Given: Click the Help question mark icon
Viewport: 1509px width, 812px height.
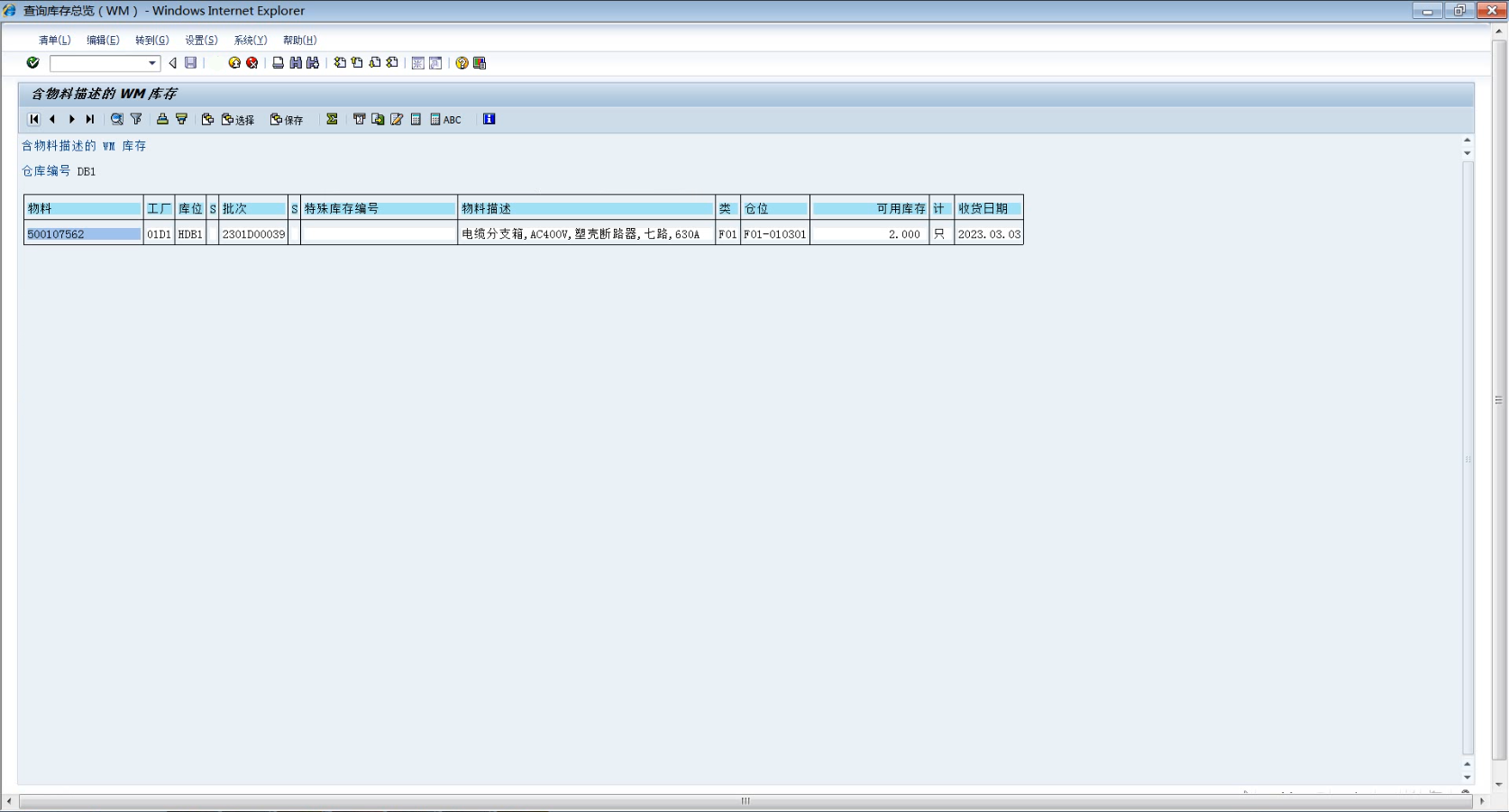Looking at the screenshot, I should point(462,63).
